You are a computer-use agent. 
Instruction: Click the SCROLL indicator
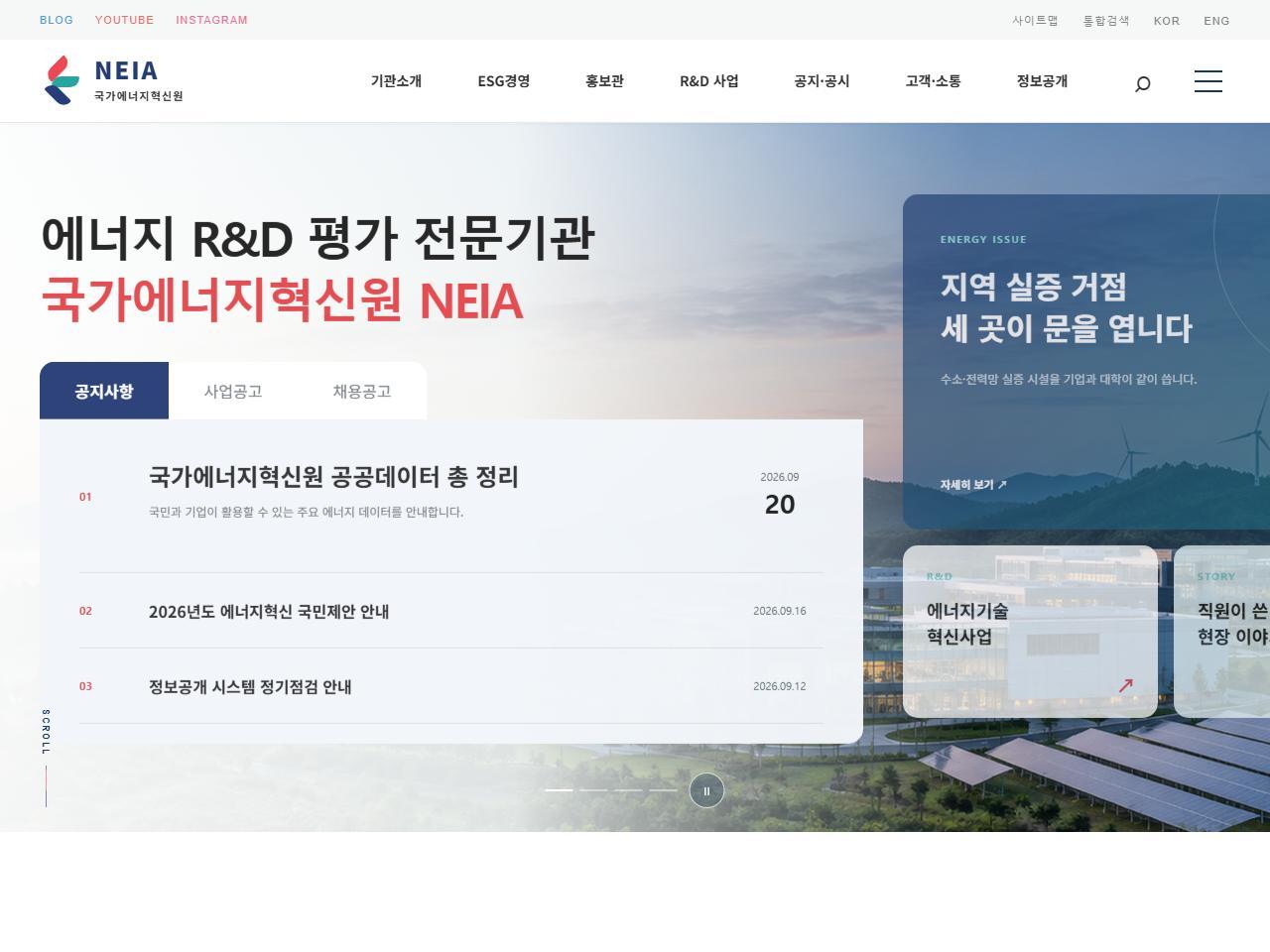[x=46, y=758]
